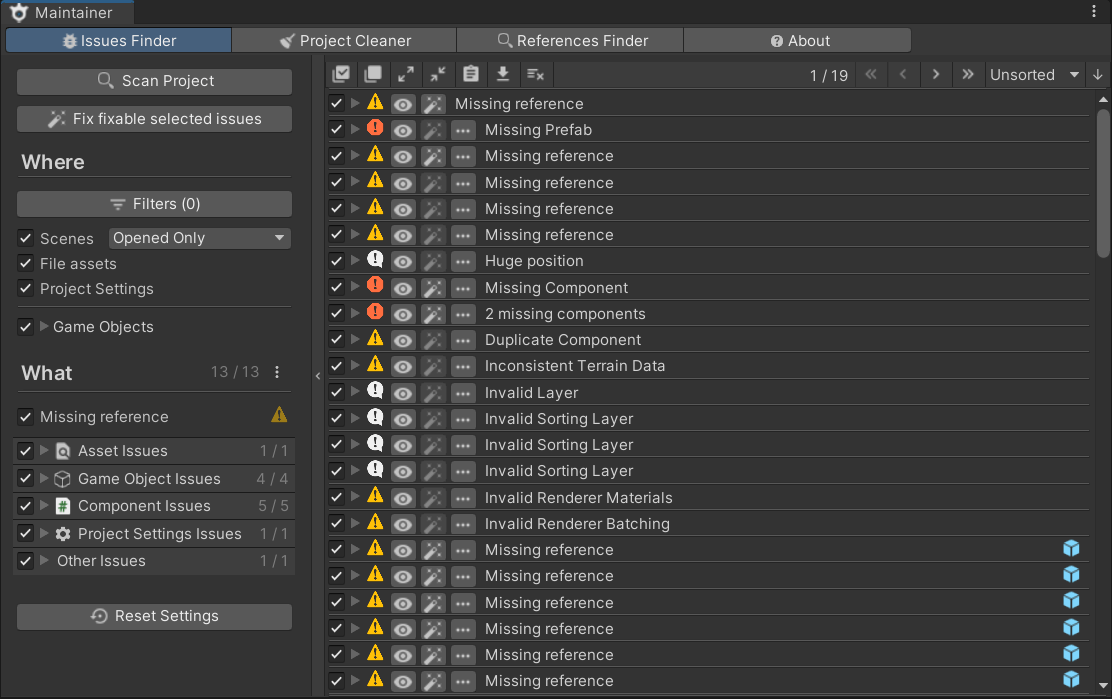
Task: Click the issues list vertical scrollbar thumb
Action: click(1103, 183)
